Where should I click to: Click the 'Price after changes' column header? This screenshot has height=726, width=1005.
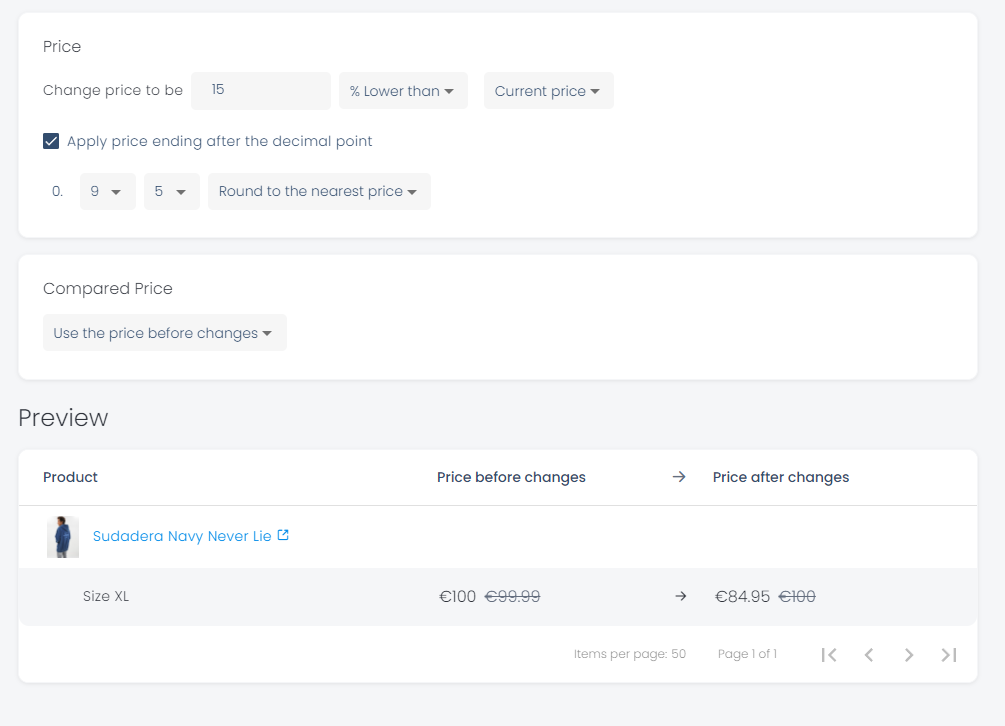coord(781,477)
